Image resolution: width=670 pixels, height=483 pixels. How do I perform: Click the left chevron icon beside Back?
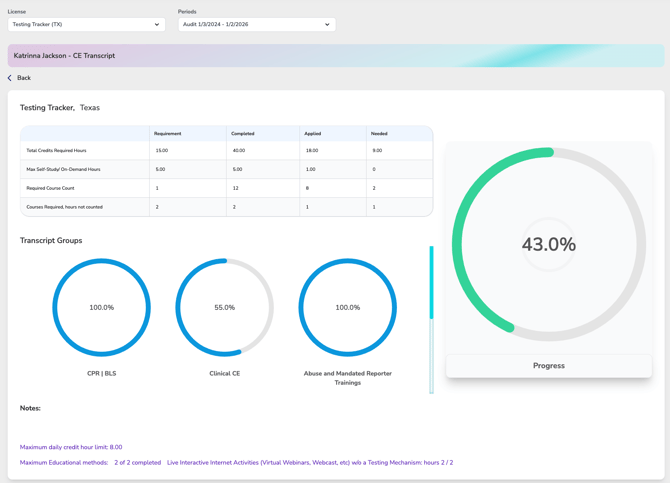coord(10,78)
